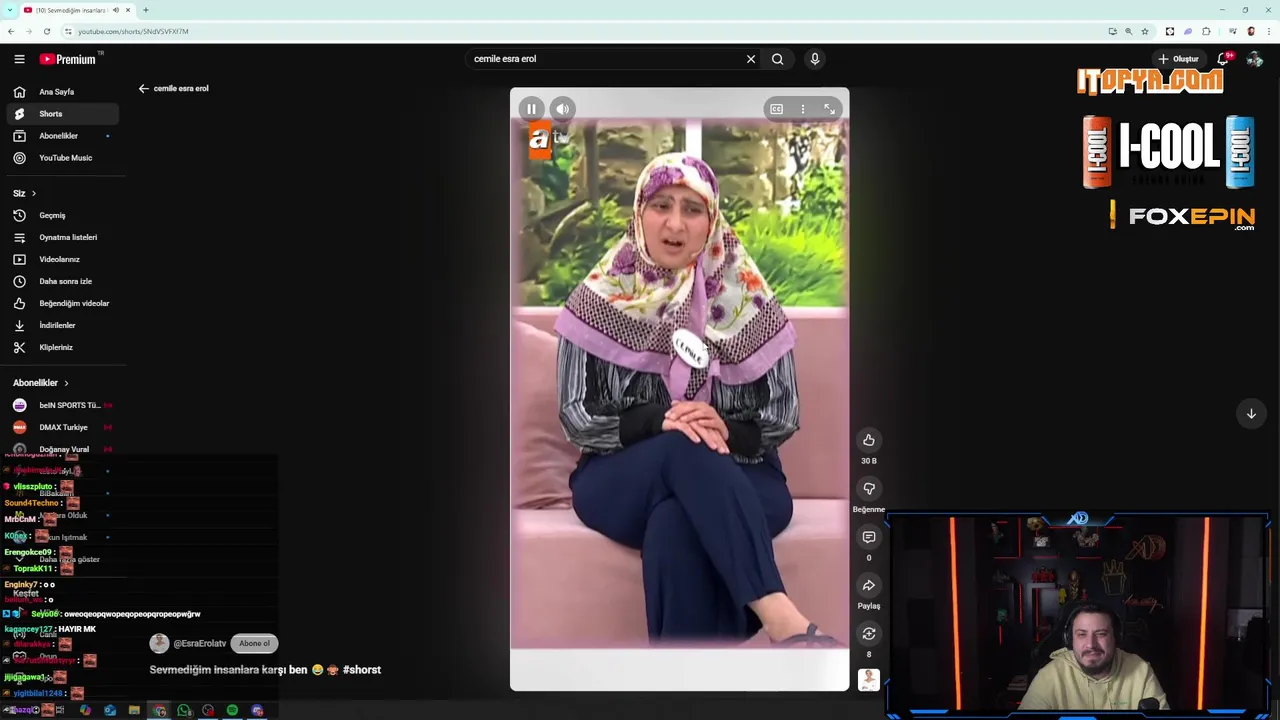This screenshot has height=720, width=1280.
Task: Open DMAX Türkiye channel subscription
Action: point(63,427)
